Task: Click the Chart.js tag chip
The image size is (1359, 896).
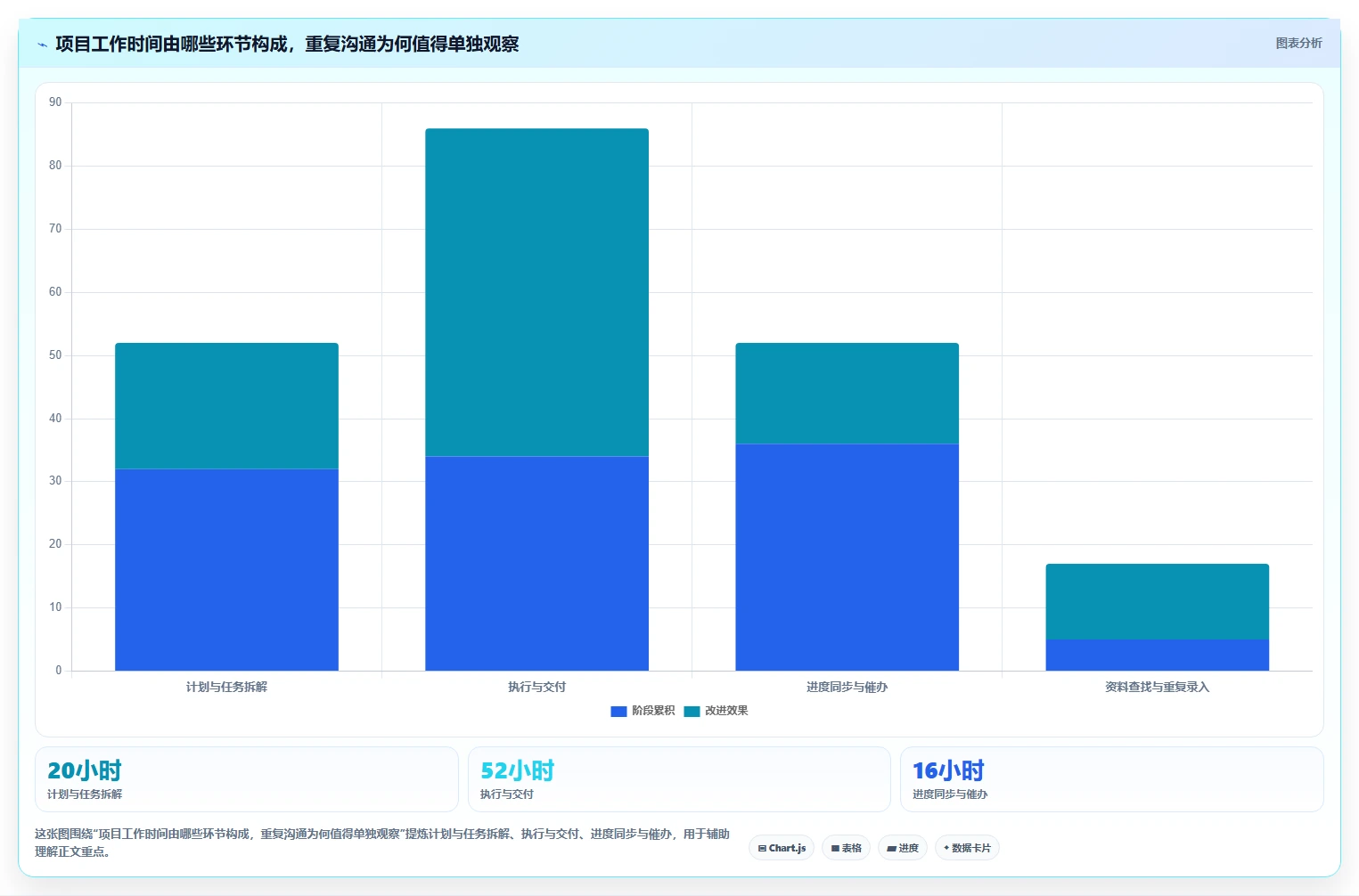Action: [782, 848]
